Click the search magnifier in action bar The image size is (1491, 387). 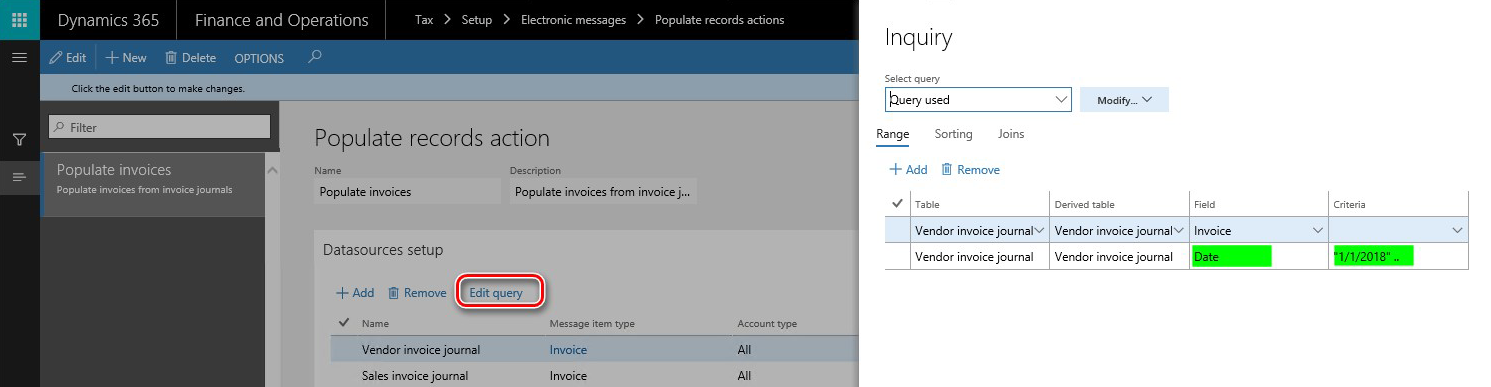point(315,57)
